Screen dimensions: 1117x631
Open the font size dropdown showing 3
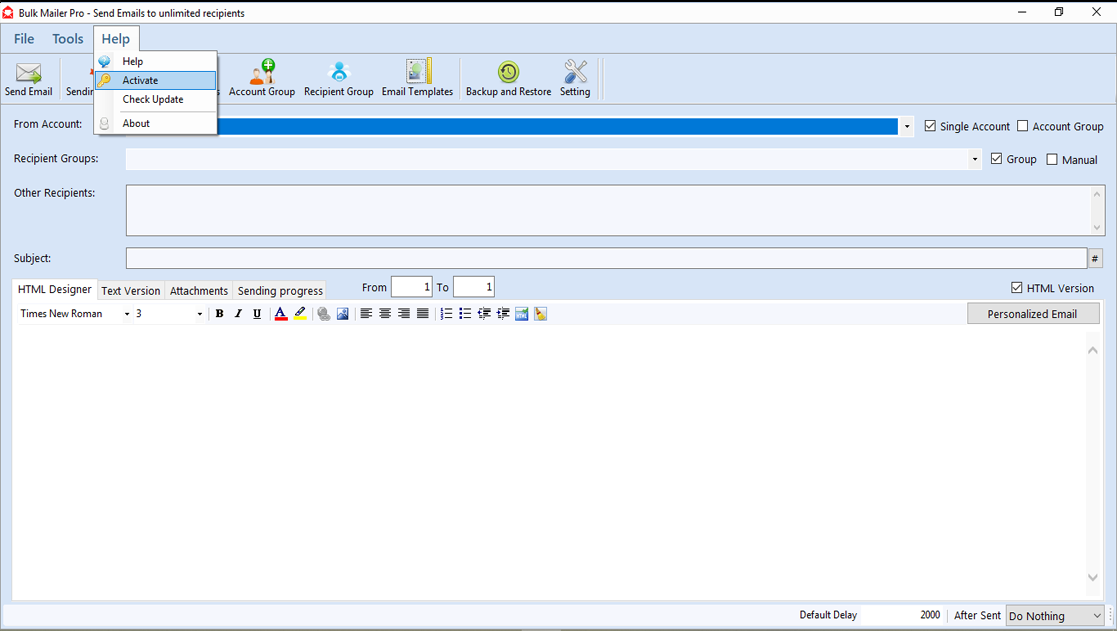coord(199,314)
